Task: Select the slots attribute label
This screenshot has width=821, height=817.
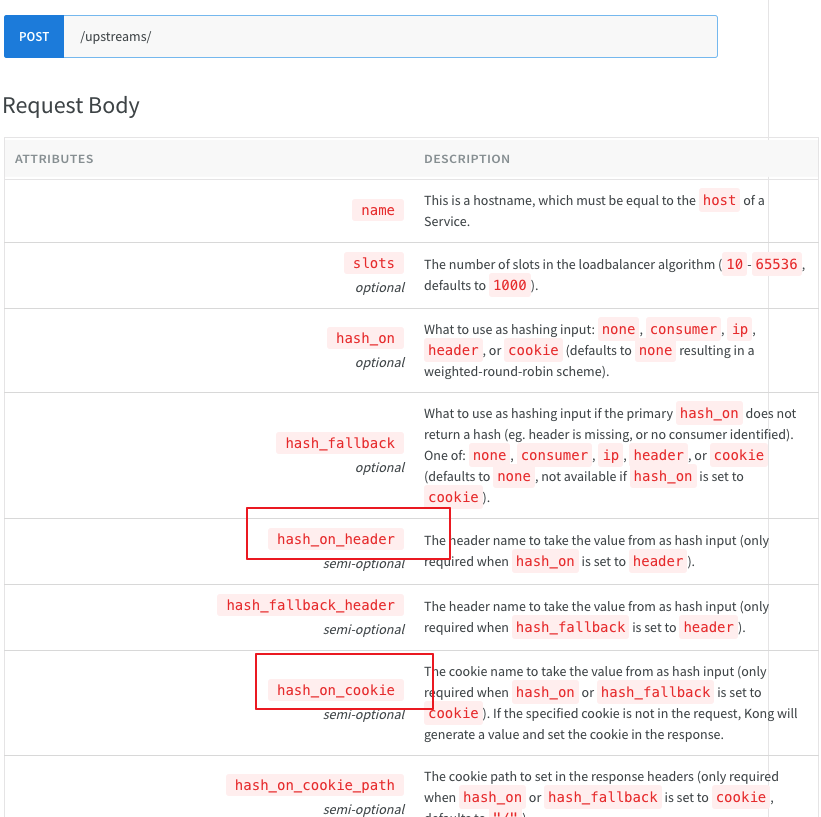Action: click(373, 262)
